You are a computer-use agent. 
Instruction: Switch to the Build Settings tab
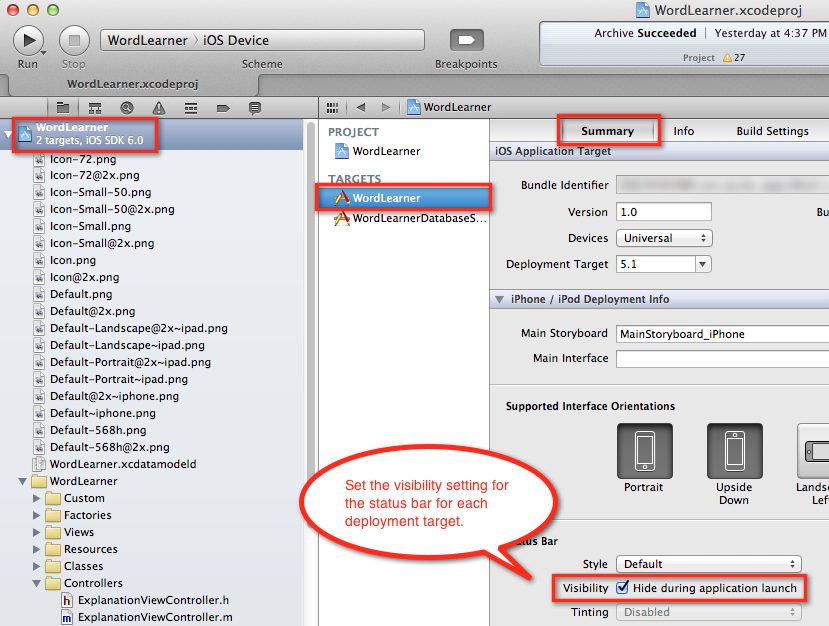click(772, 131)
